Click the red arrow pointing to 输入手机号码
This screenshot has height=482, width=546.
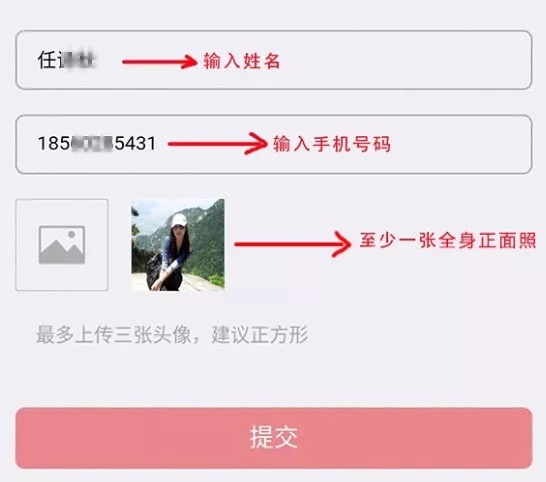218,143
